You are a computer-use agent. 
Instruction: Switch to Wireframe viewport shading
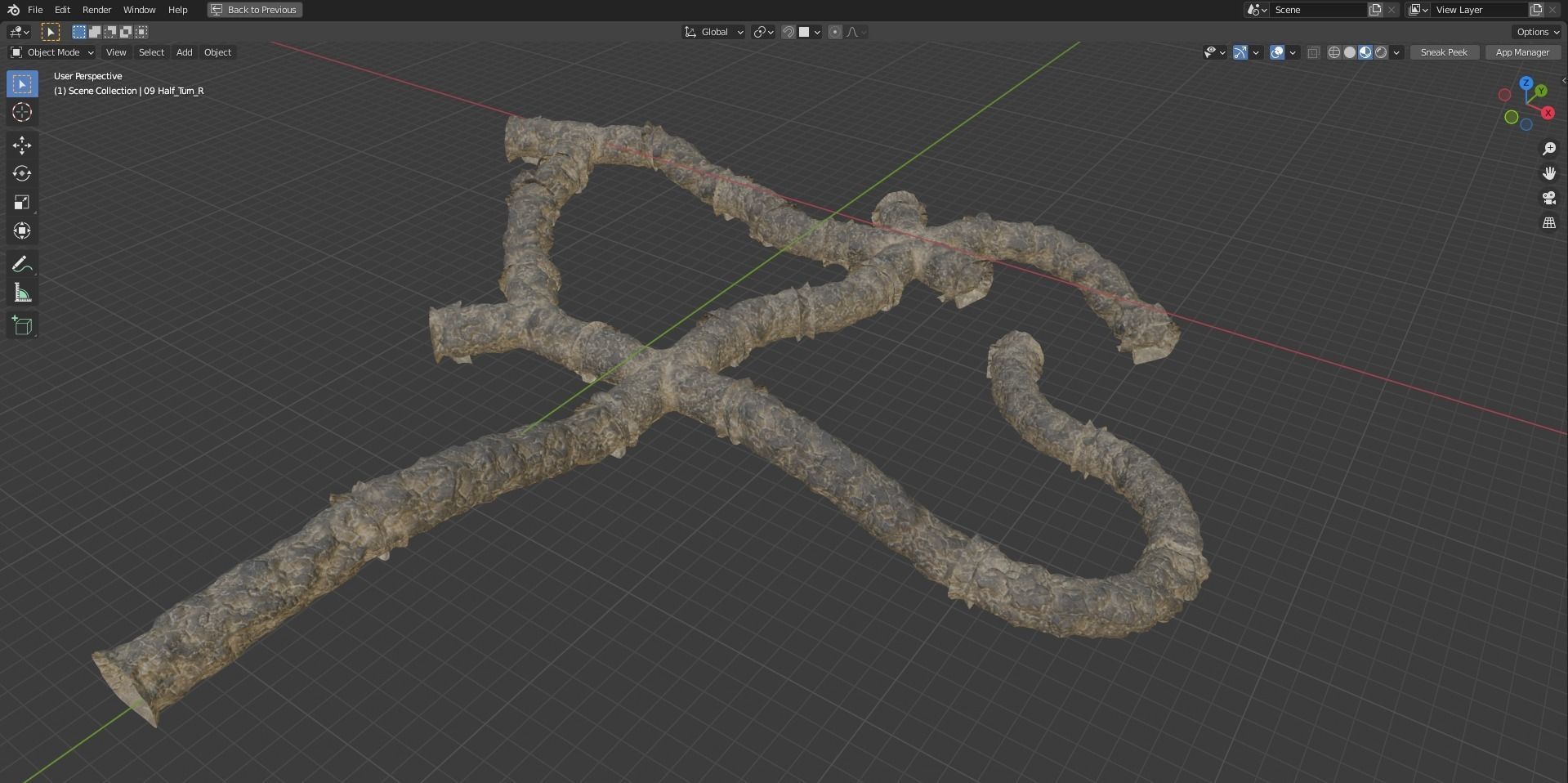[x=1334, y=52]
